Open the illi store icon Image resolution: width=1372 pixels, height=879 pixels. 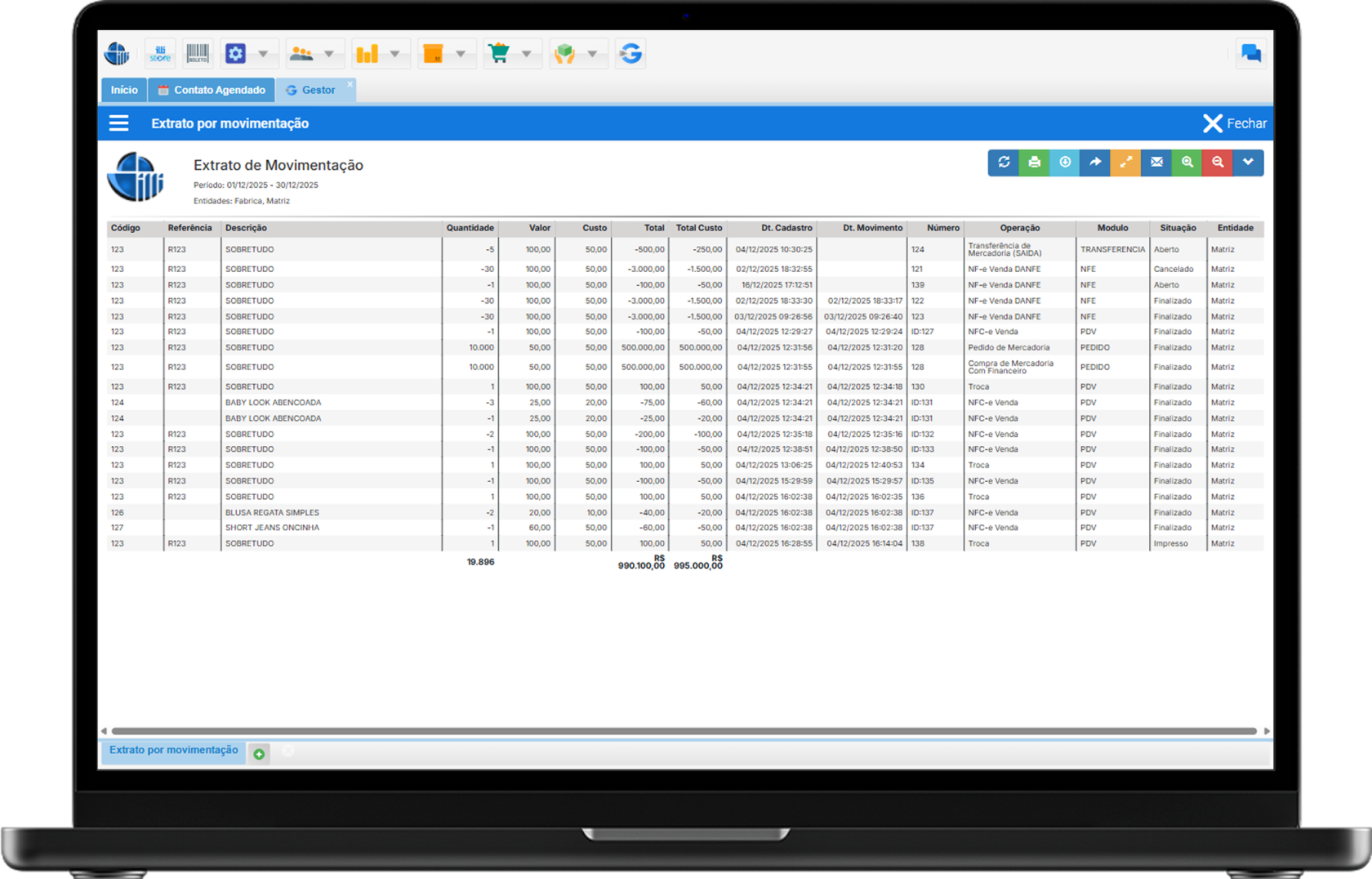pyautogui.click(x=160, y=54)
